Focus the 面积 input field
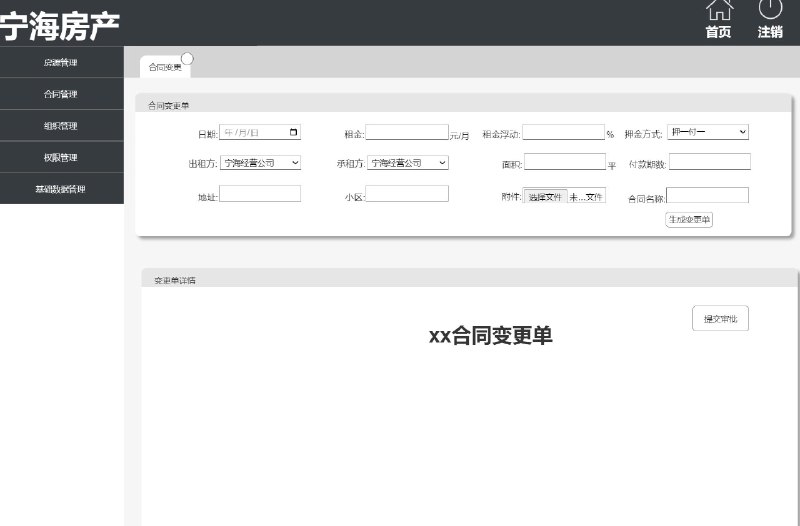Image resolution: width=800 pixels, height=526 pixels. tap(565, 162)
